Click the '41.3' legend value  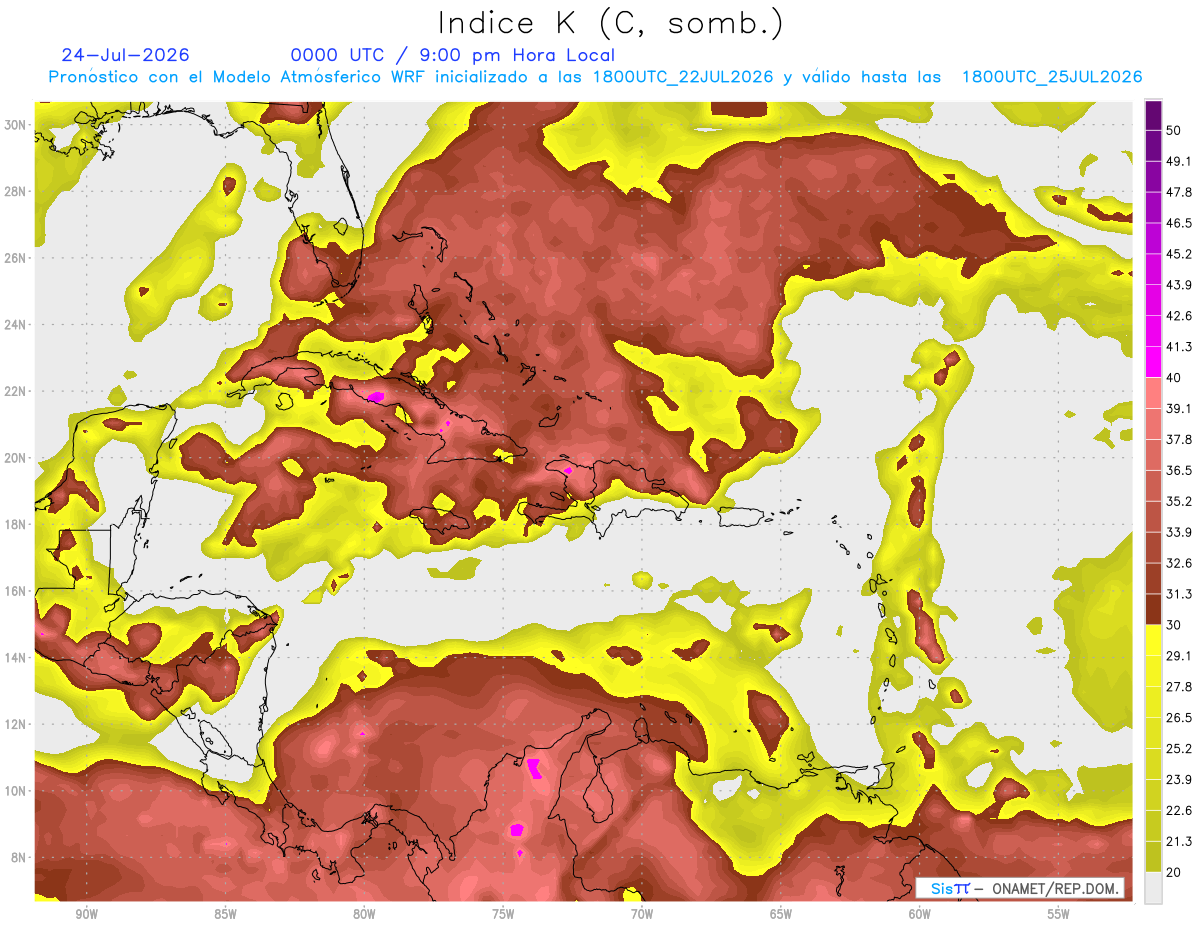click(x=1179, y=346)
